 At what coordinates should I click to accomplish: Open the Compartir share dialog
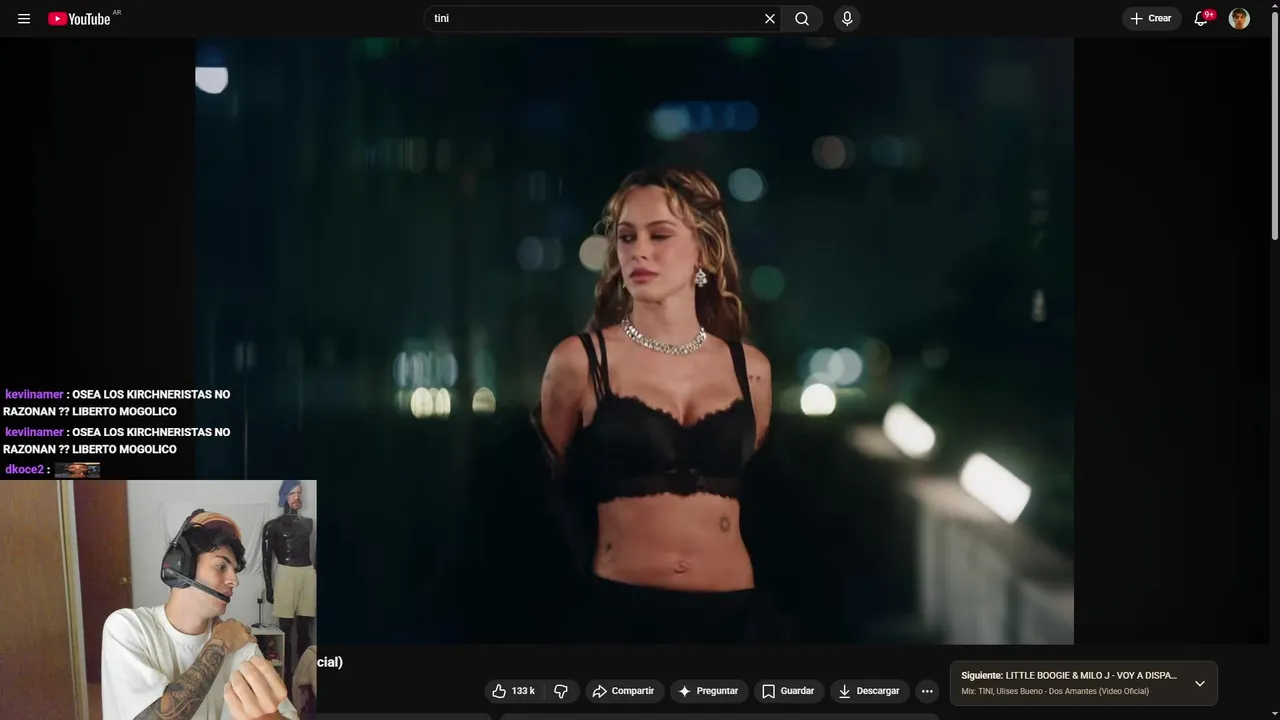coord(624,691)
